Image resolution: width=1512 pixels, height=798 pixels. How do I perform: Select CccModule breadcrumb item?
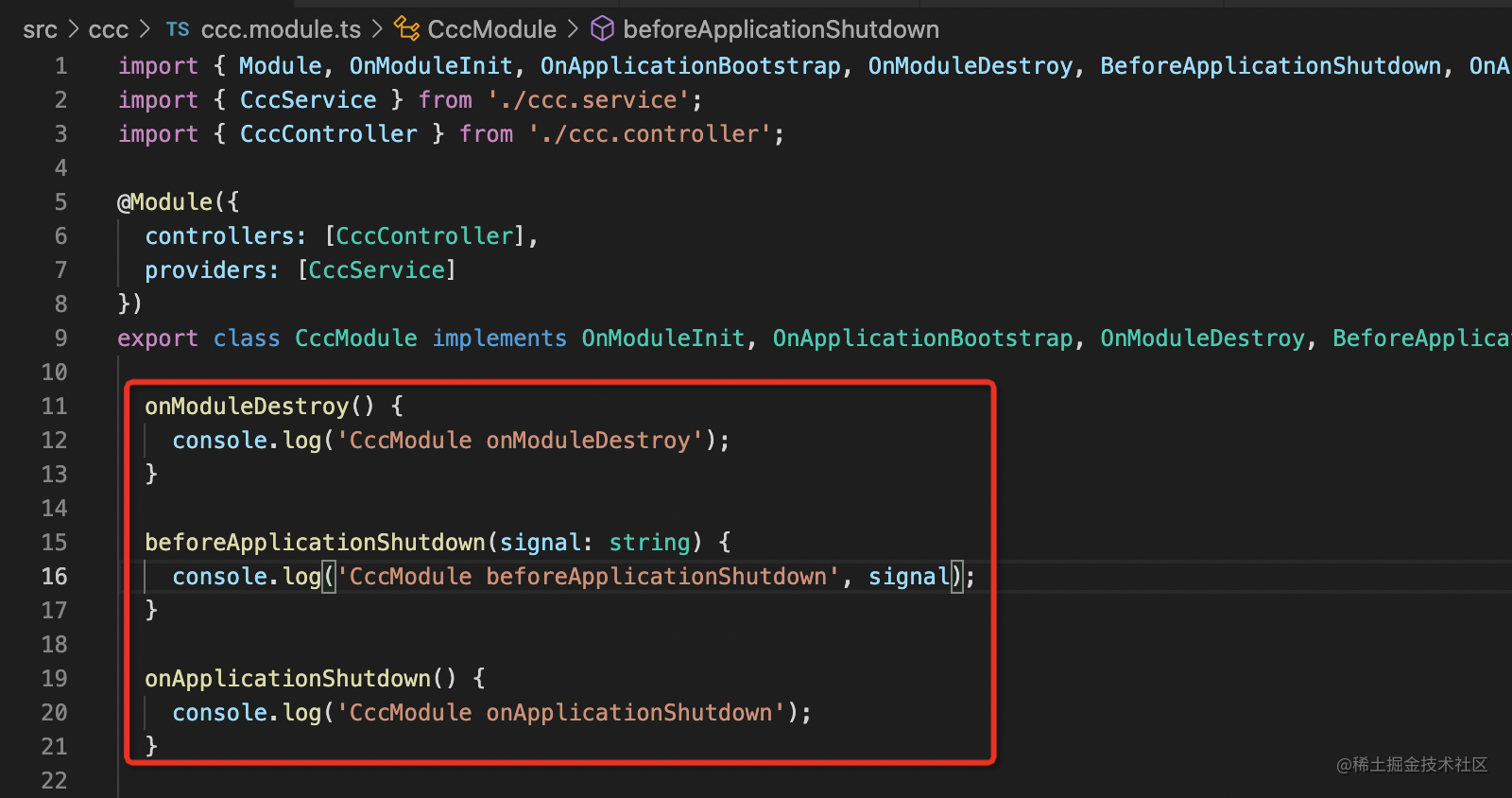coord(491,29)
